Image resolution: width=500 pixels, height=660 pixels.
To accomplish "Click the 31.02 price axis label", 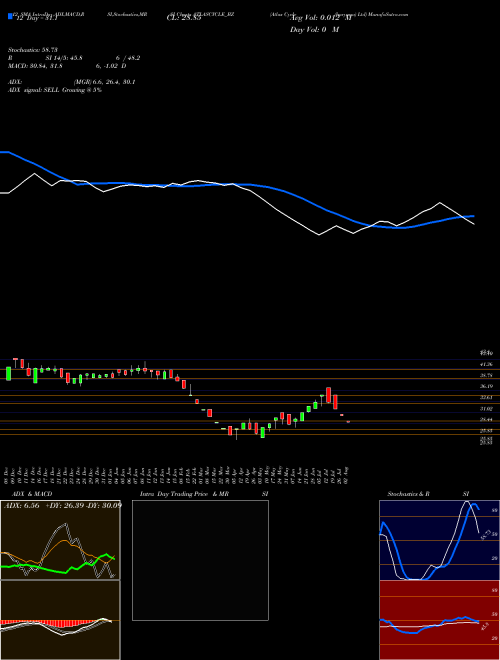I will [486, 409].
